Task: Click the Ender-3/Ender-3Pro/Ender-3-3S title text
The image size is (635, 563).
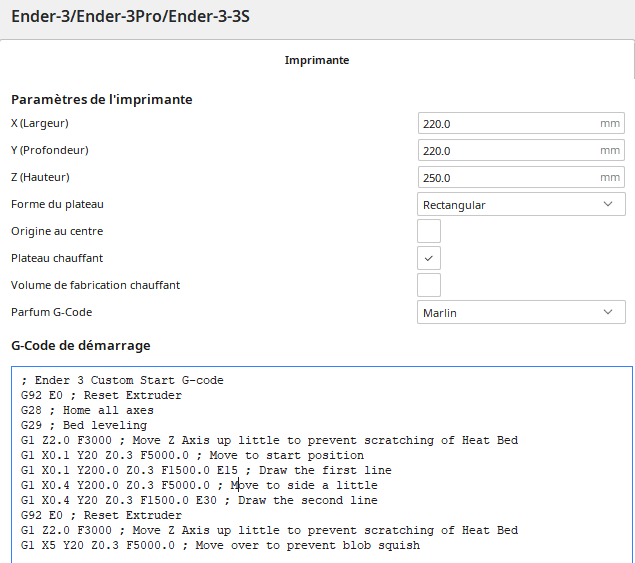Action: 130,17
